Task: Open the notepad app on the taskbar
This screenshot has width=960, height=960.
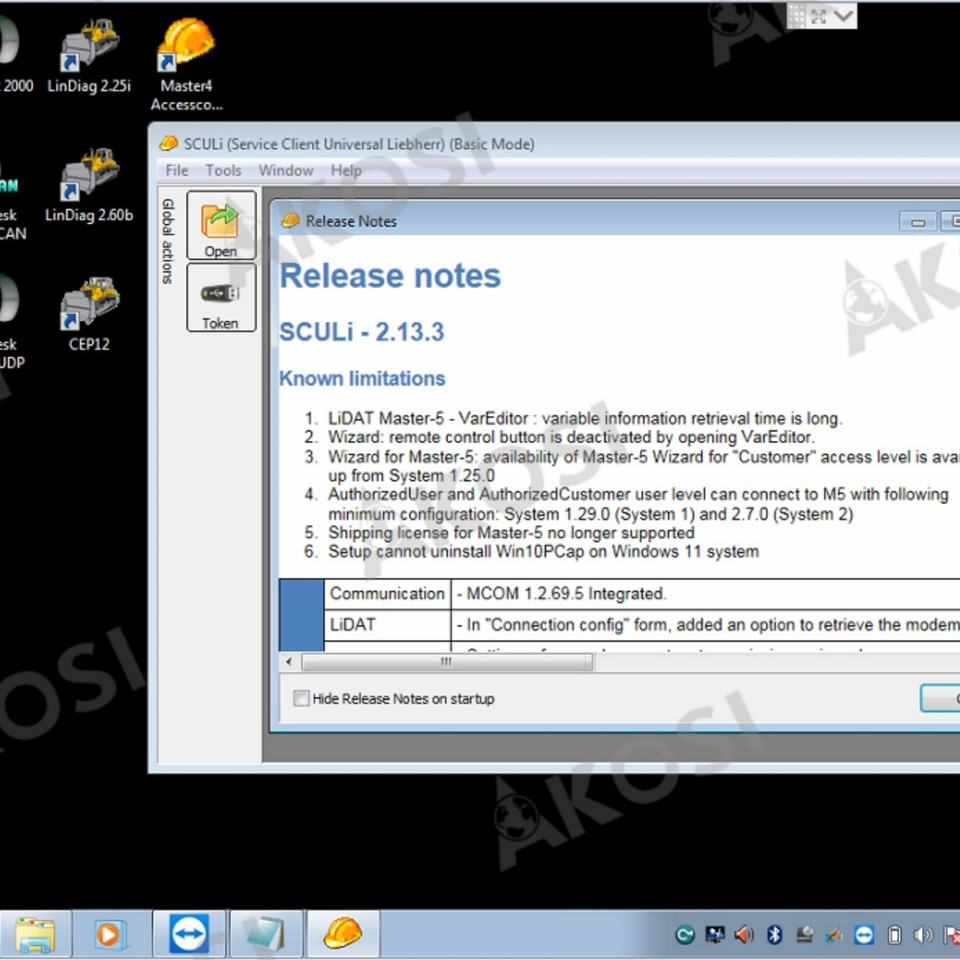Action: pos(266,935)
